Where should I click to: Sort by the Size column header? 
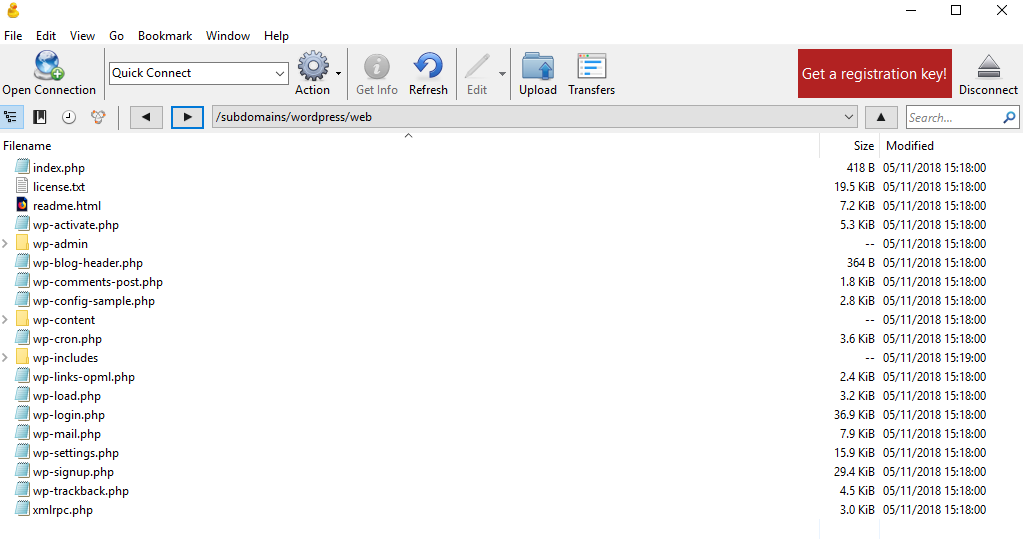click(864, 146)
